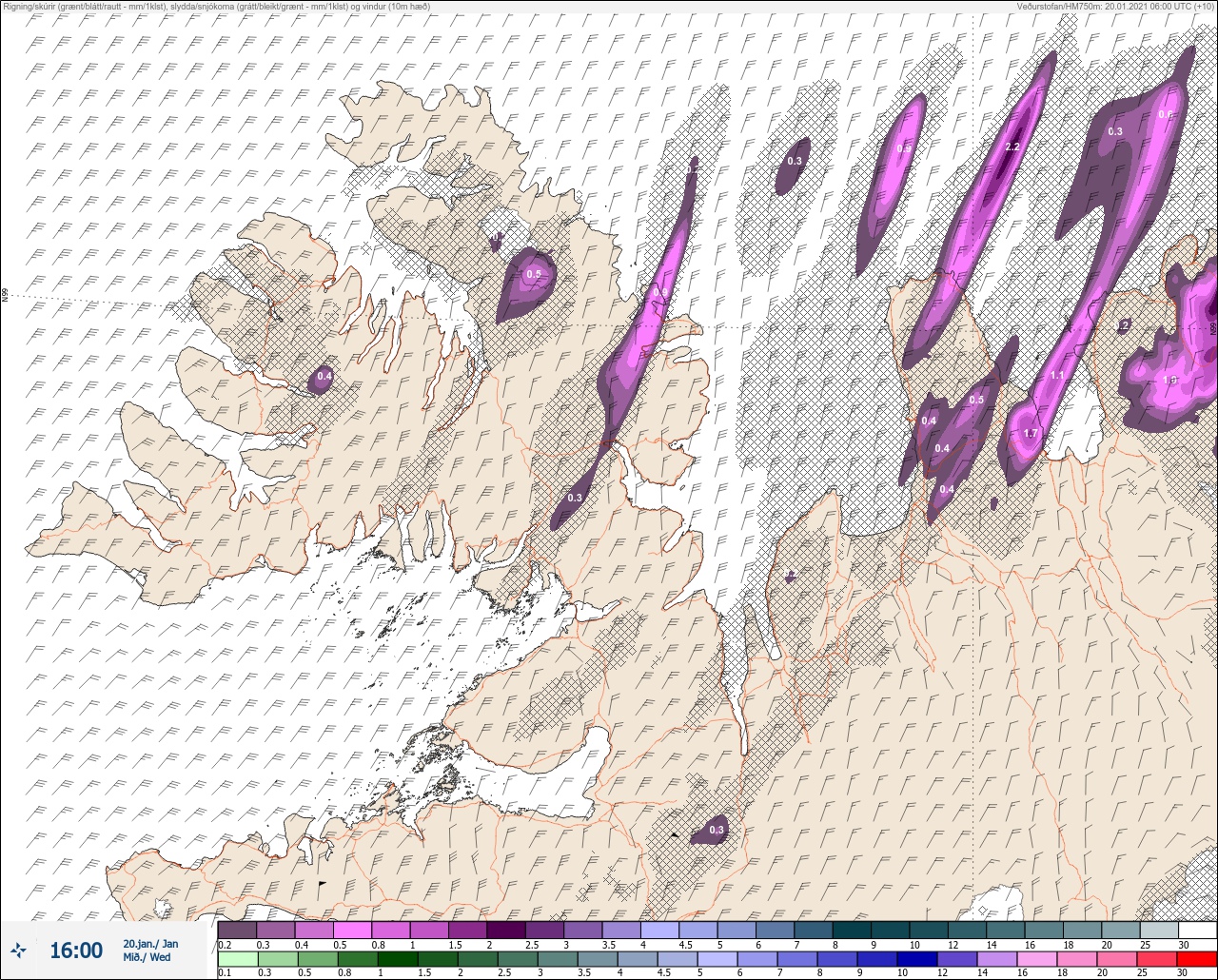Click the '20.jan./ Jan' date text
Image resolution: width=1218 pixels, height=980 pixels.
(150, 943)
